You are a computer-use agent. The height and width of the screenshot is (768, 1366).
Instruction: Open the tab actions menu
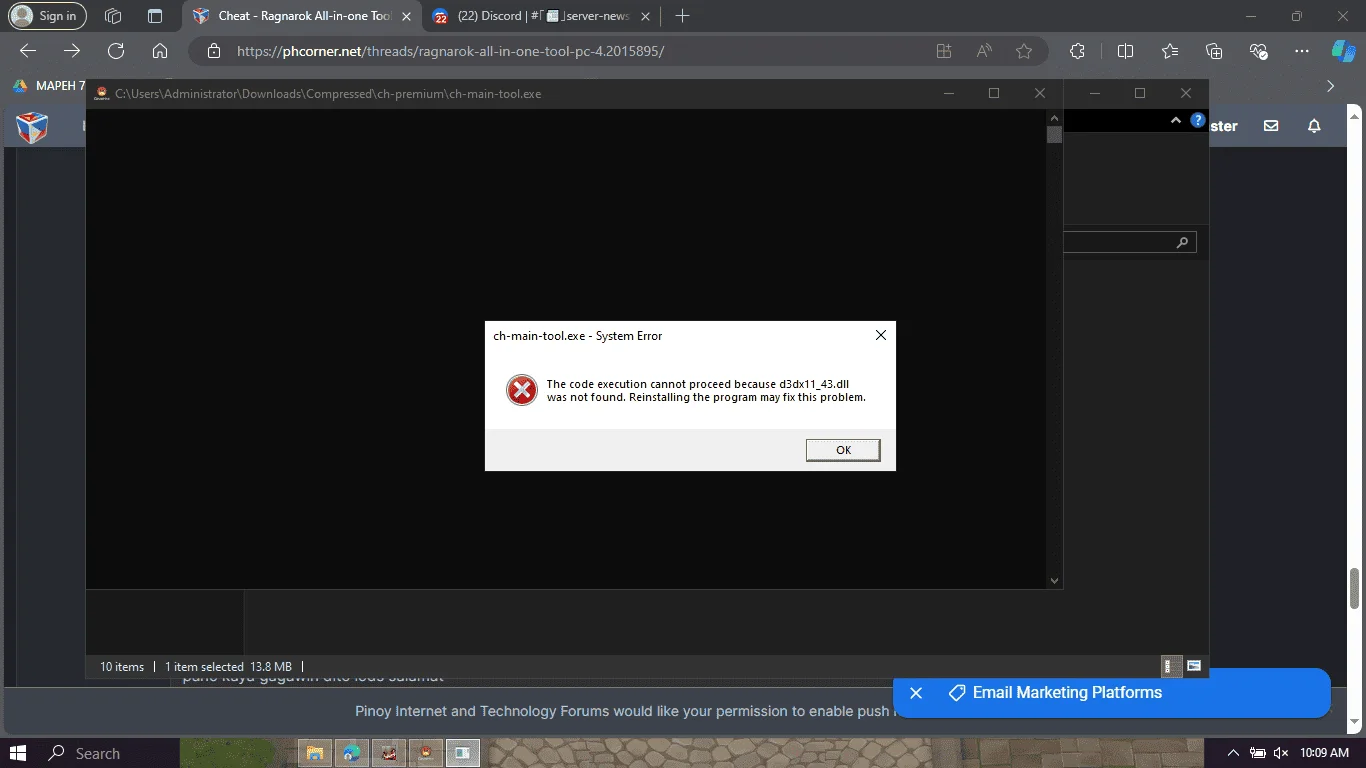pos(154,16)
